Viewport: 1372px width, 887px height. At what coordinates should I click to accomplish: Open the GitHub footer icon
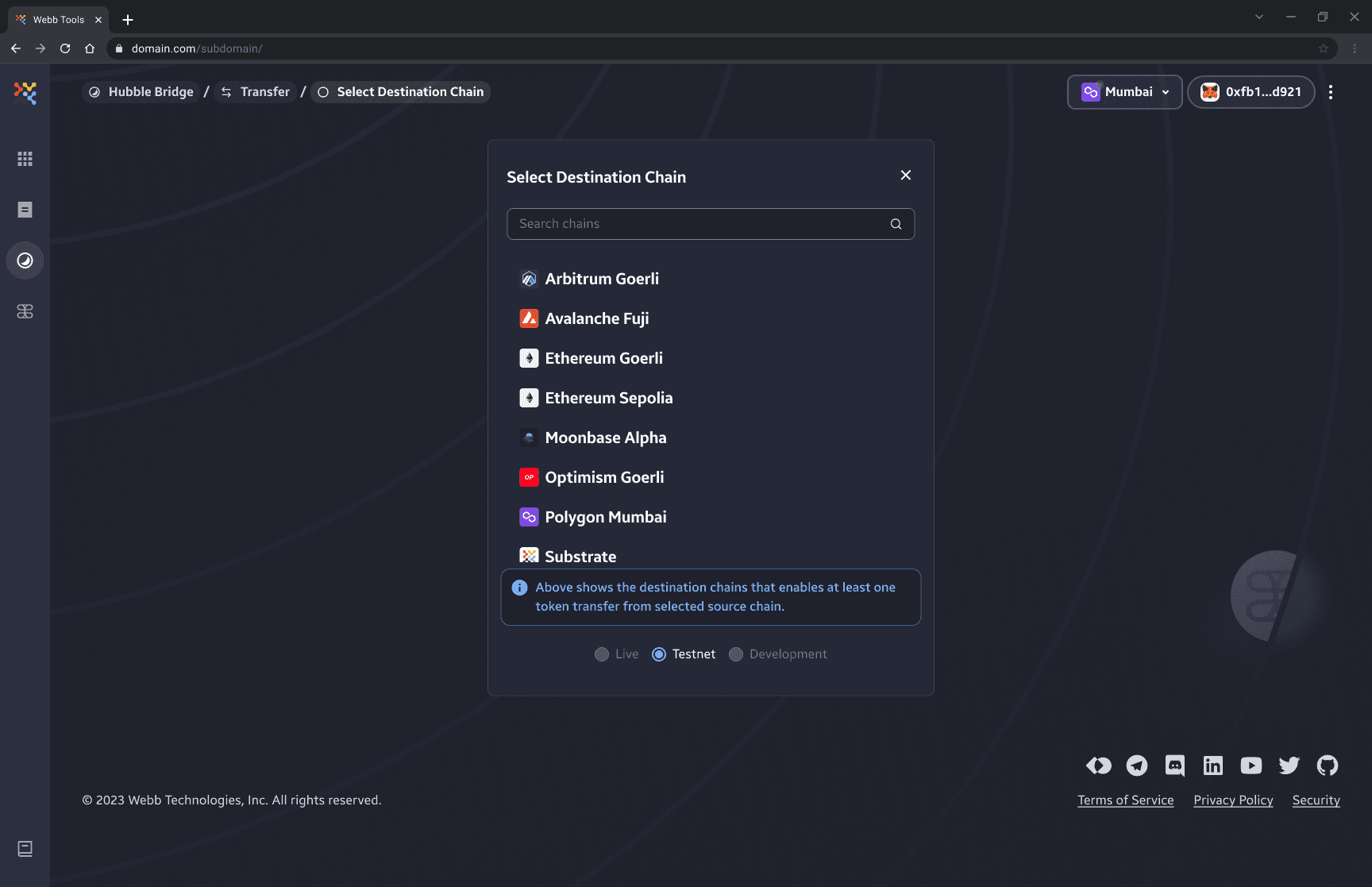pos(1328,766)
